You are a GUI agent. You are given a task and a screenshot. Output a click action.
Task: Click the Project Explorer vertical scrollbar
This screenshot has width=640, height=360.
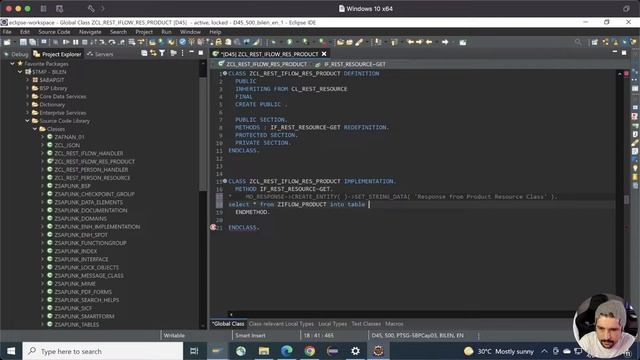(x=202, y=135)
